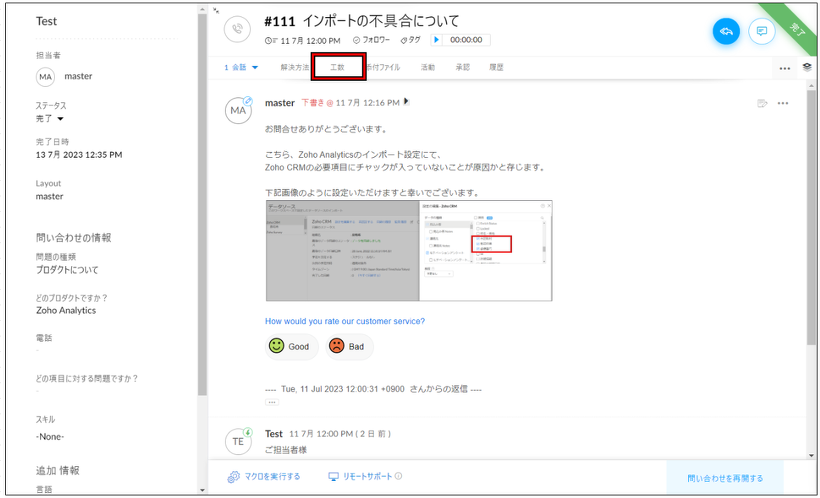The width and height of the screenshot is (820, 498).
Task: Click the Layout value master
Action: 49,197
